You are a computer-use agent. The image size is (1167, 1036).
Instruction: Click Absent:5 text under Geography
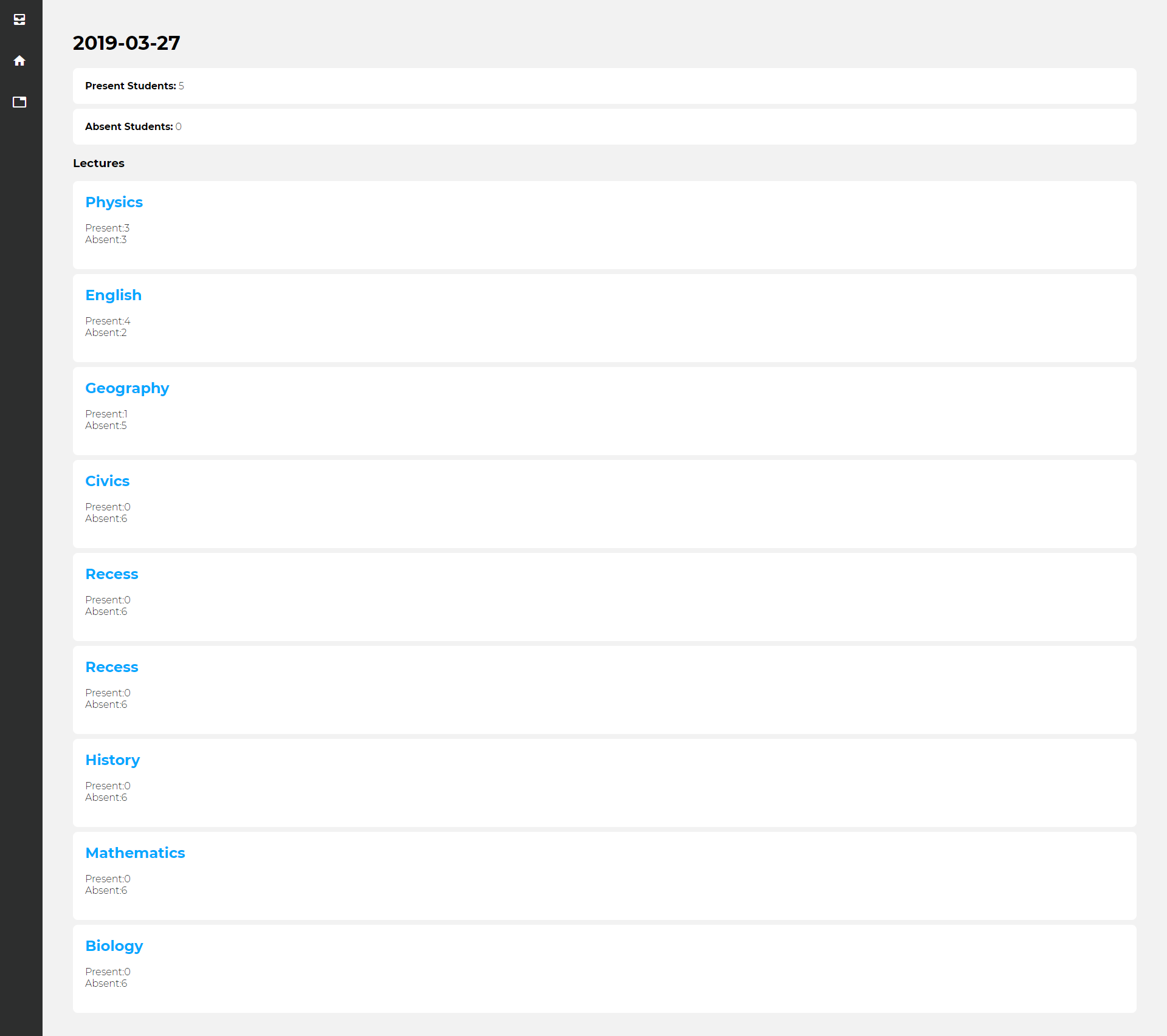coord(106,426)
